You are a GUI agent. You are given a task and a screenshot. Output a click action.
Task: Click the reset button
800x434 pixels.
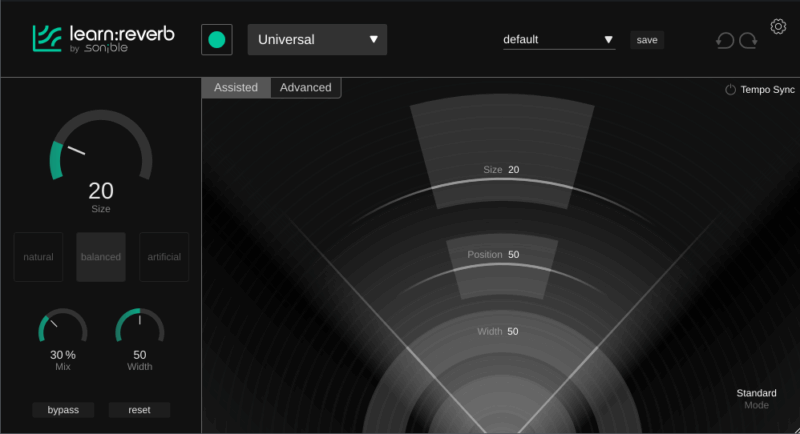(x=139, y=410)
